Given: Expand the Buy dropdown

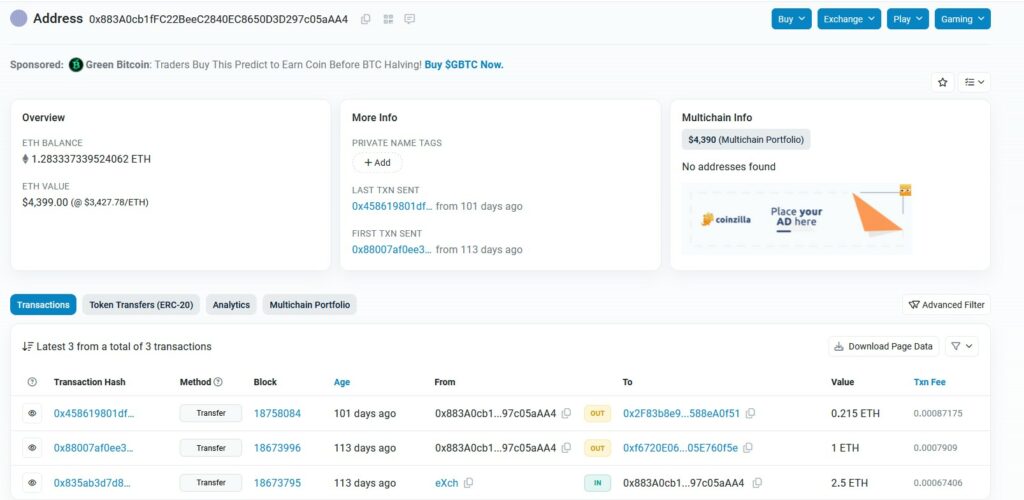Looking at the screenshot, I should [x=791, y=19].
